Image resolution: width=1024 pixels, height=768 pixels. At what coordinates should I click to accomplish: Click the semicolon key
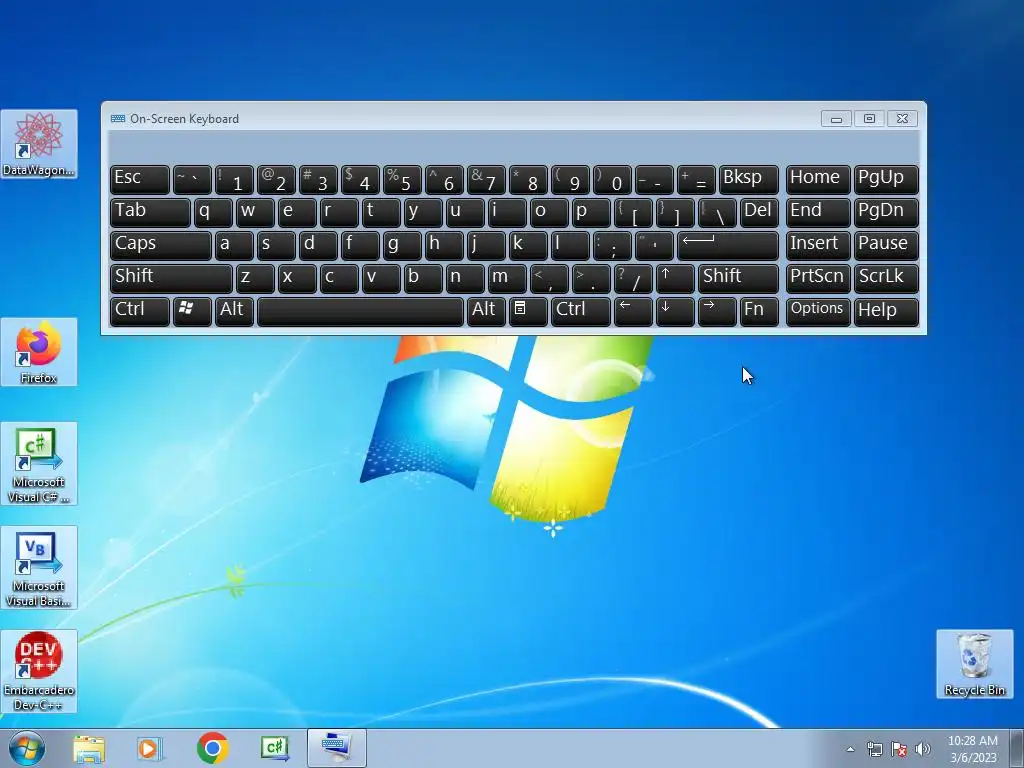coord(612,246)
